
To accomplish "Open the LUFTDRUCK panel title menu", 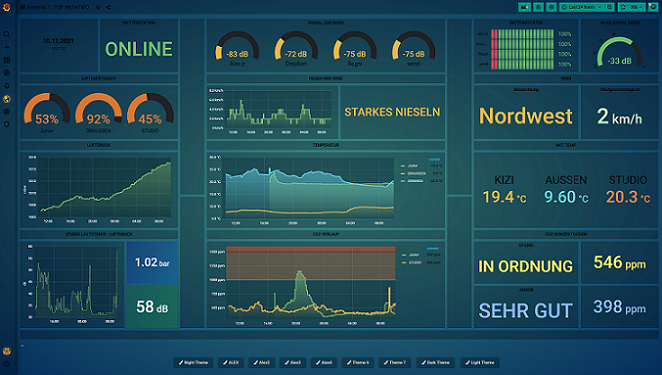I will 99,145.
